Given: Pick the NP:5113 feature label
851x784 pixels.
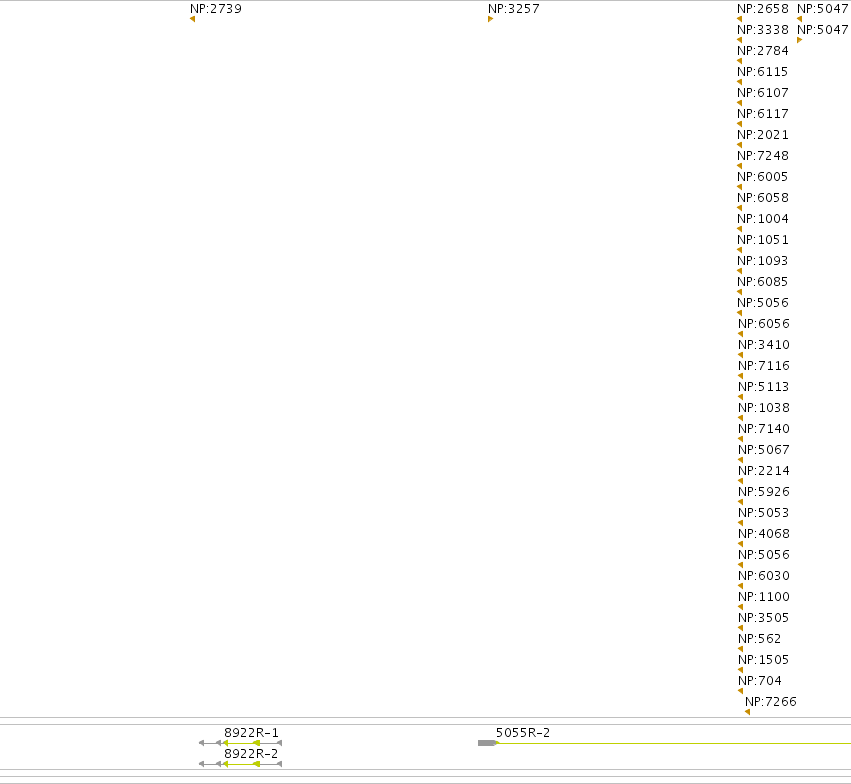Looking at the screenshot, I should tap(764, 387).
